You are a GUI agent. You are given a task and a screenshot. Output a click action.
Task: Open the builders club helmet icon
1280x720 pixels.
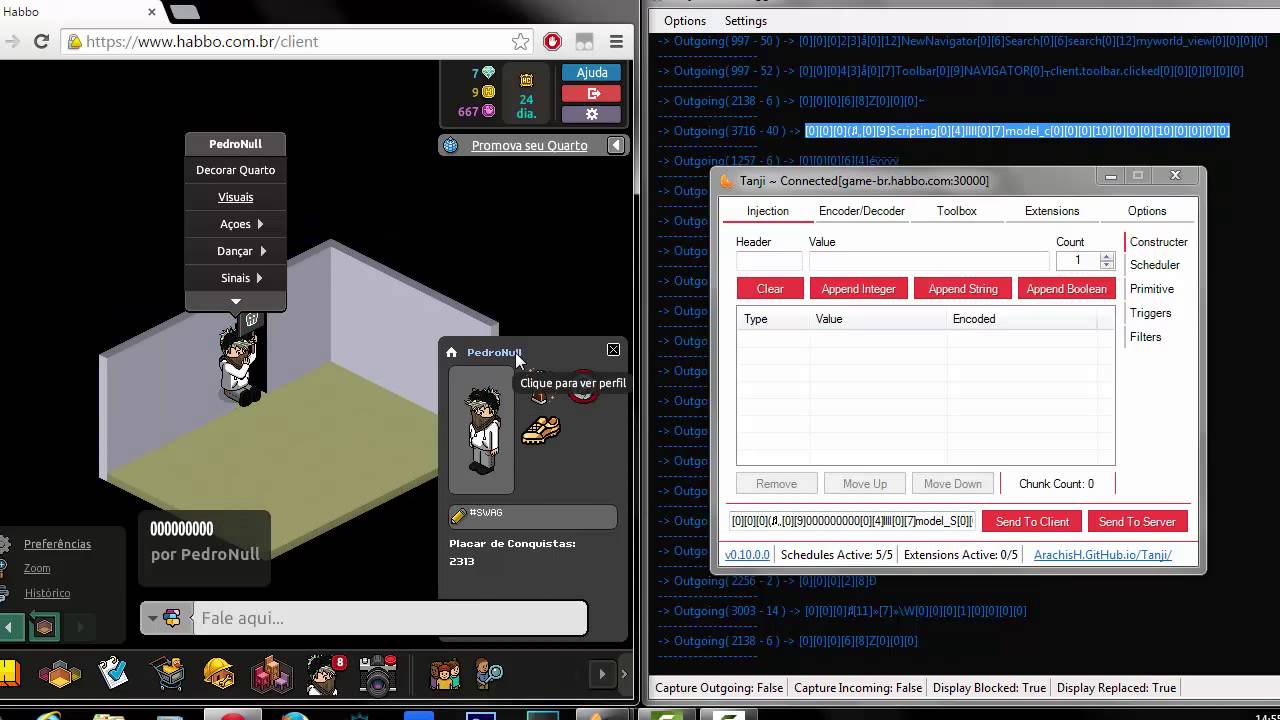click(x=219, y=674)
